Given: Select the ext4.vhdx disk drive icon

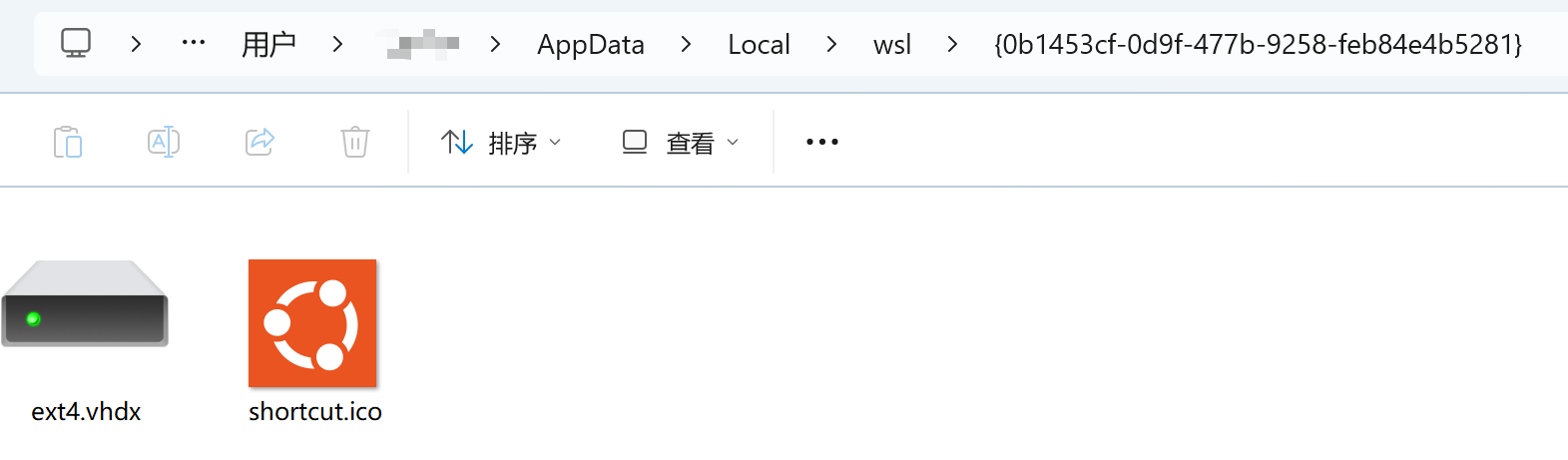Looking at the screenshot, I should pyautogui.click(x=85, y=304).
